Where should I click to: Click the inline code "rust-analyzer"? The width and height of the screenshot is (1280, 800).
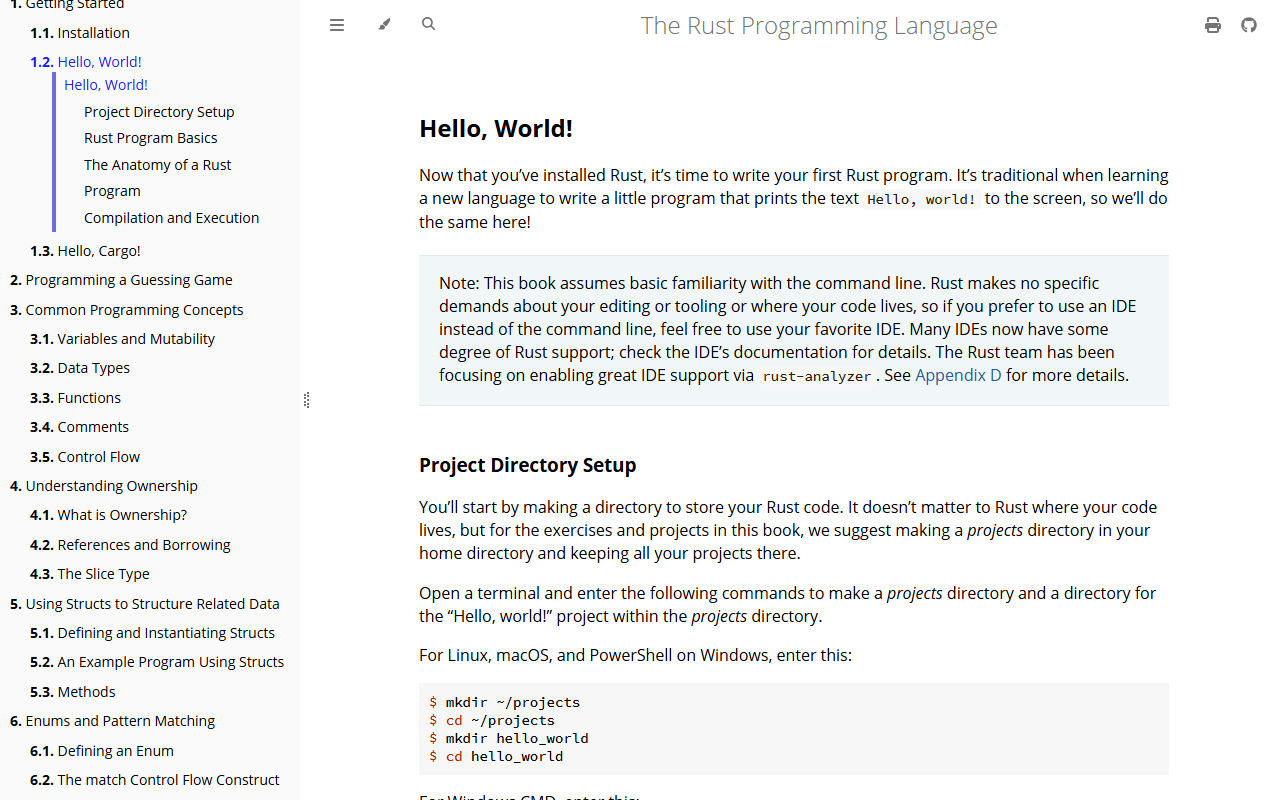[817, 376]
